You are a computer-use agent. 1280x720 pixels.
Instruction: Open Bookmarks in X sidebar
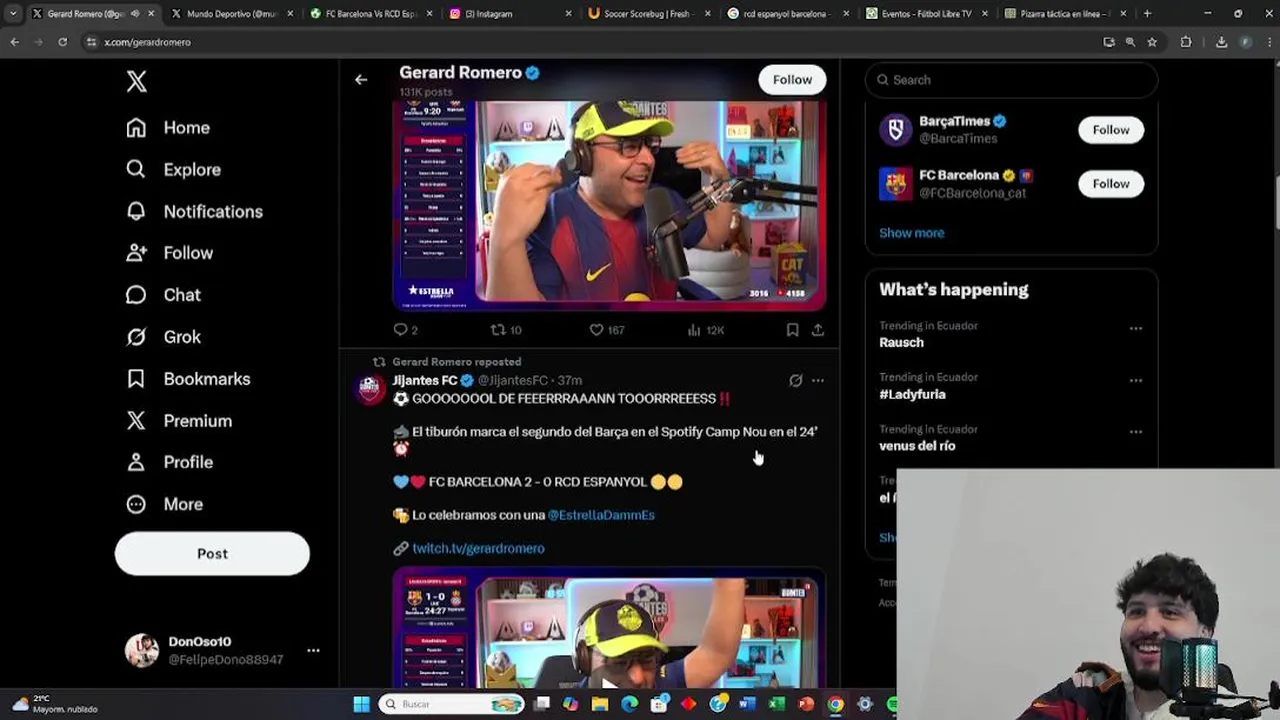pyautogui.click(x=188, y=379)
